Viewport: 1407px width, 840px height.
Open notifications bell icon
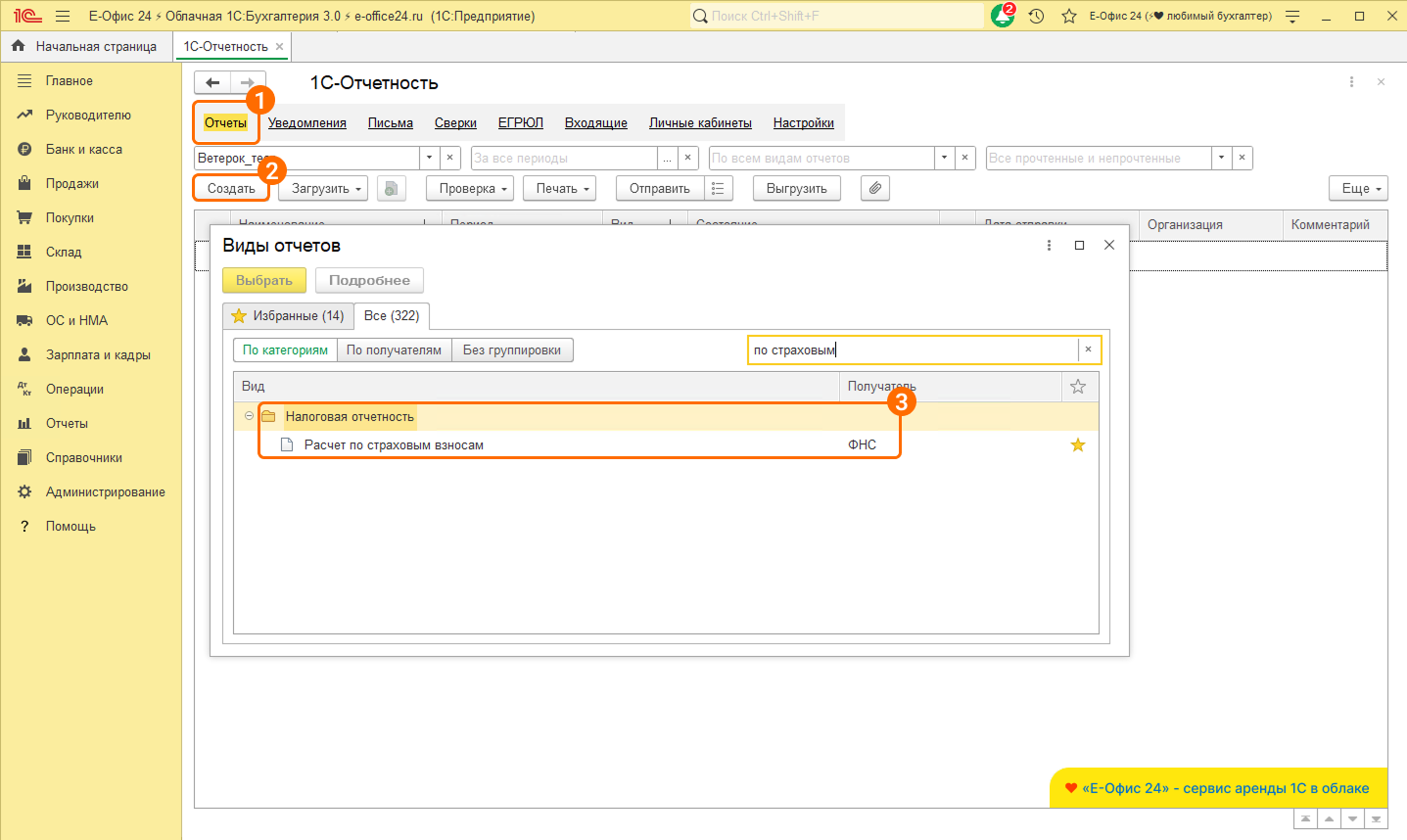pos(1003,16)
